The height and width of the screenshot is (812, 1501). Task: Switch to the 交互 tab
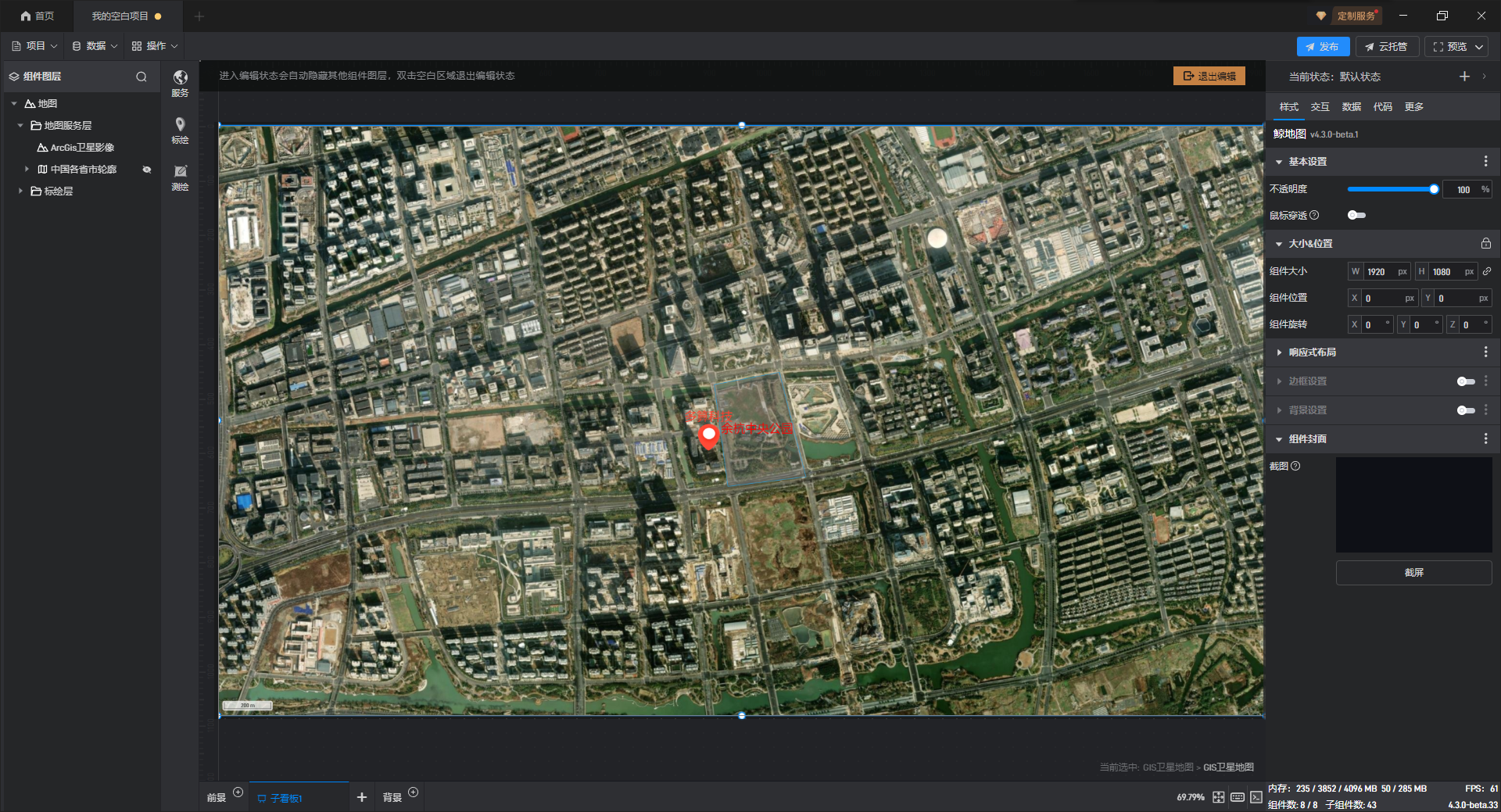pos(1320,106)
